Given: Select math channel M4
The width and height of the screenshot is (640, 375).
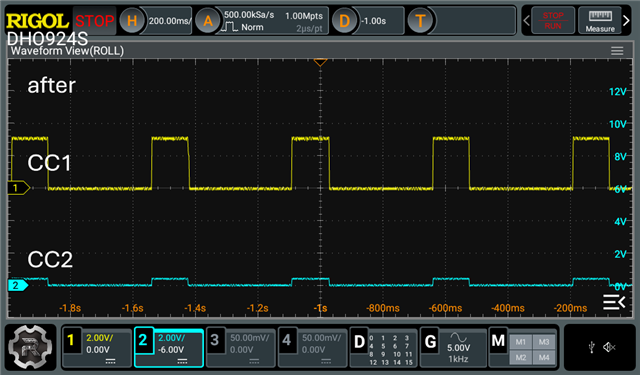Looking at the screenshot, I should 544,357.
